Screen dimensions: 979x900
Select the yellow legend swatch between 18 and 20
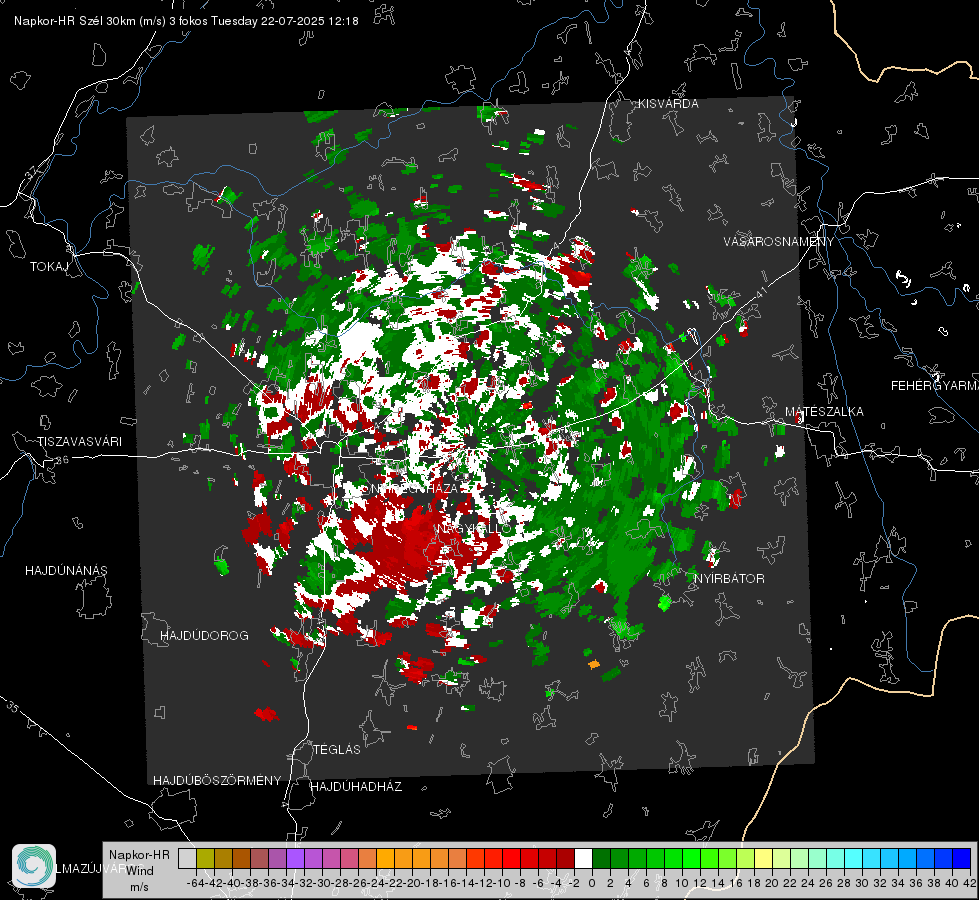pos(763,858)
